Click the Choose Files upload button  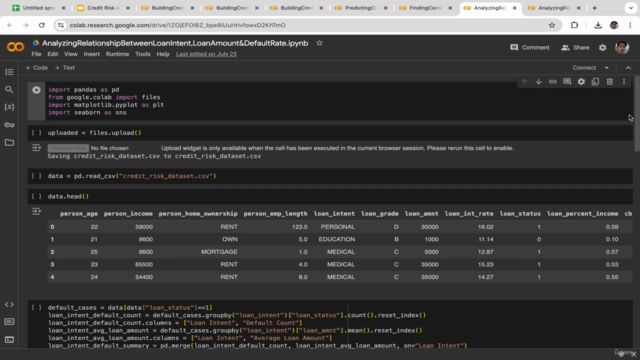tap(68, 148)
